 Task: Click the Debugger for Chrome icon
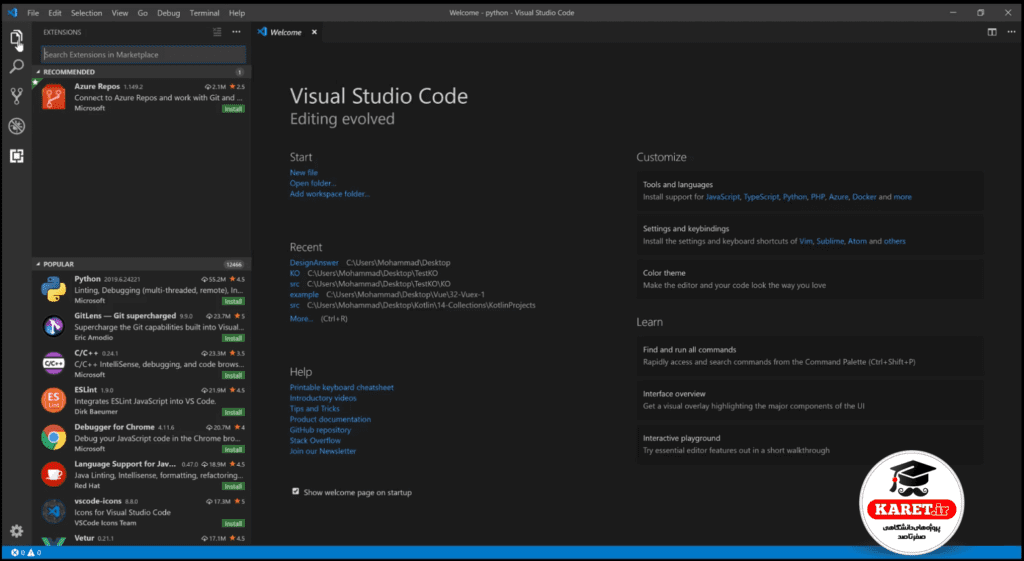pos(54,438)
